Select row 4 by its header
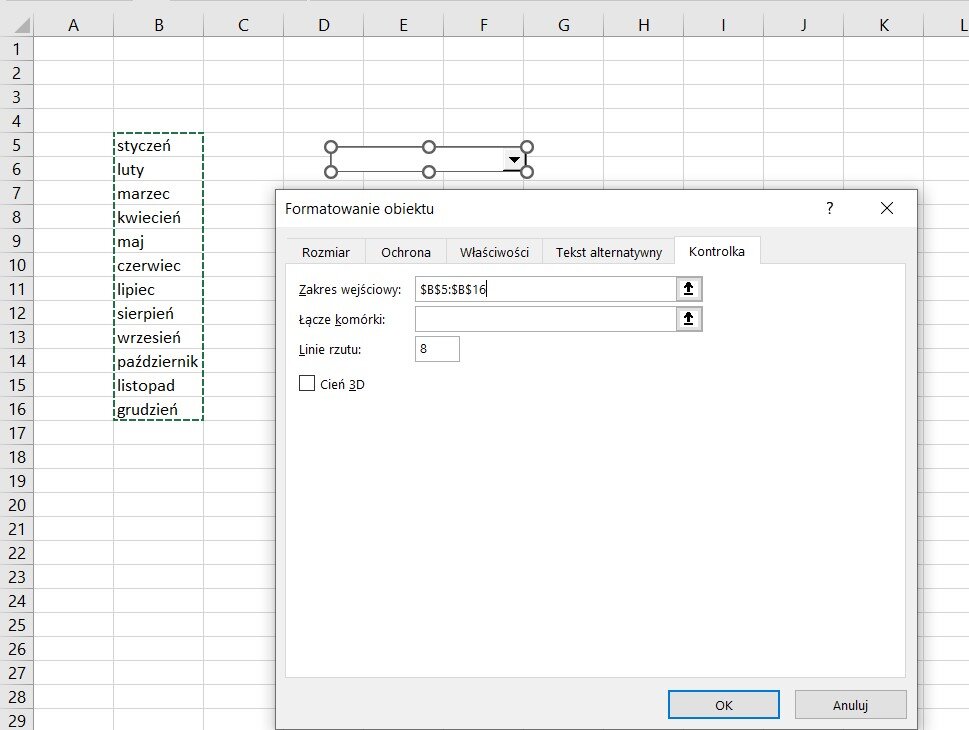Screen dimensions: 969x730 point(17,121)
